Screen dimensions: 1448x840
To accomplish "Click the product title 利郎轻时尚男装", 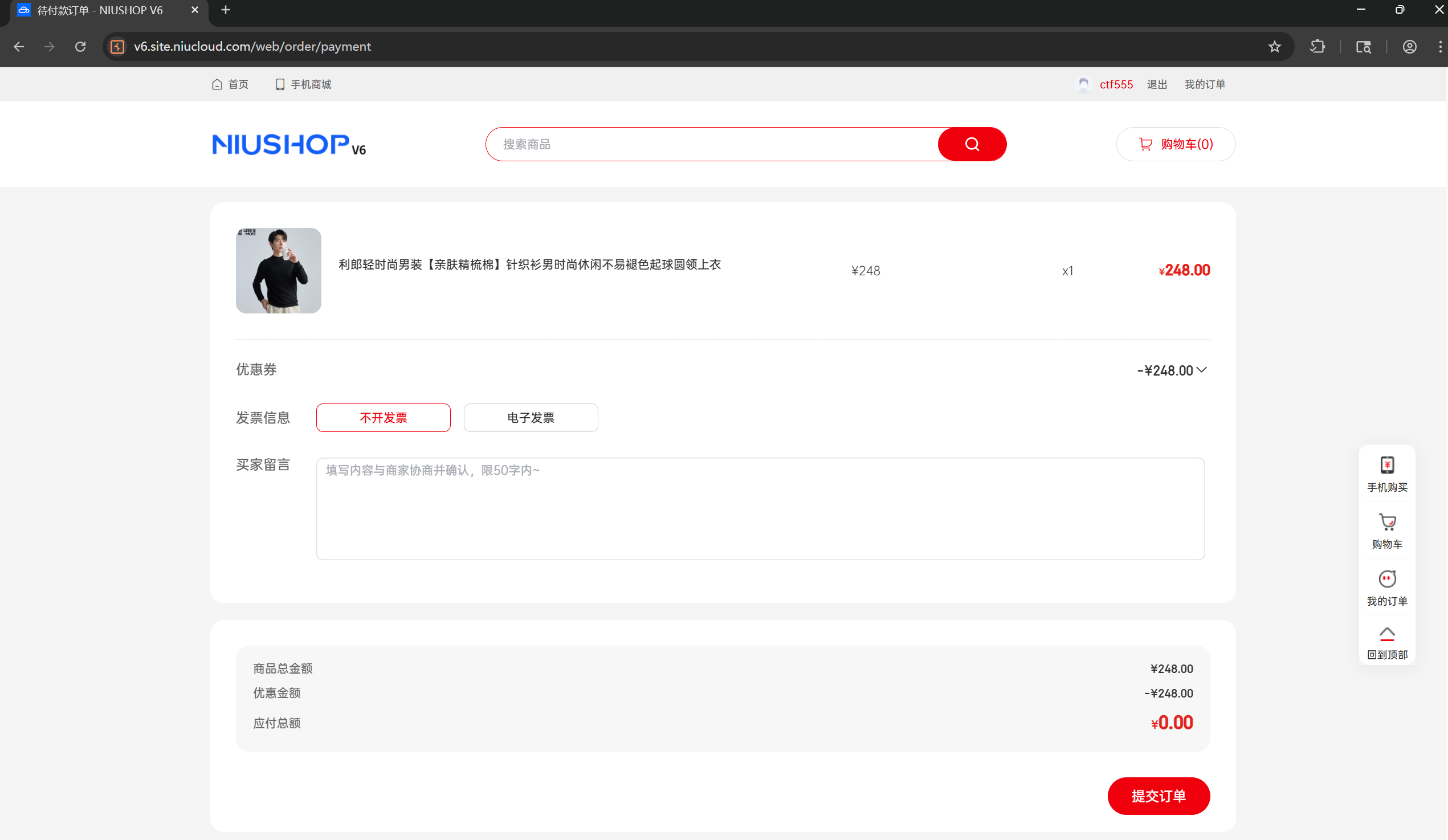I will click(x=529, y=264).
